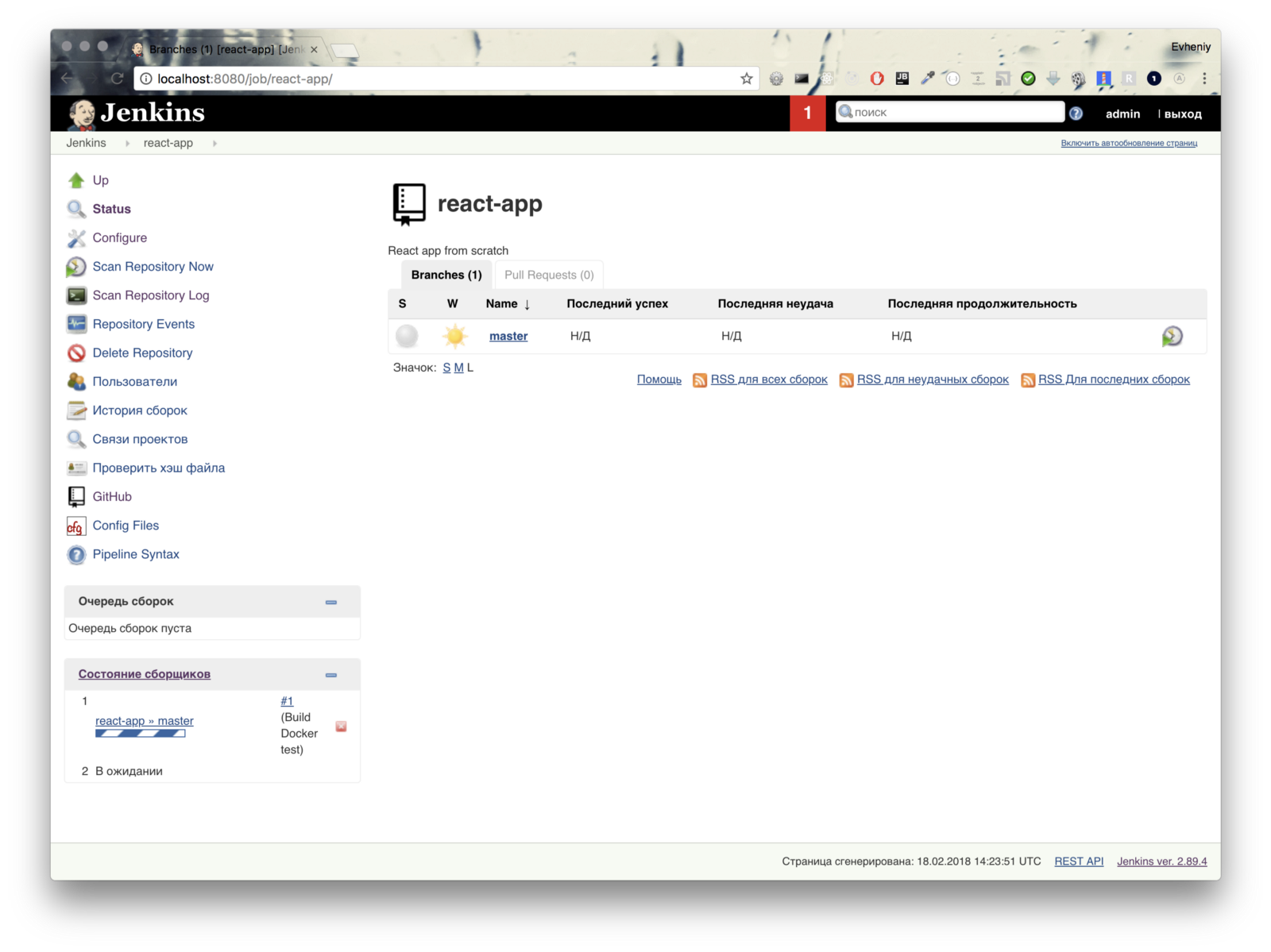Set icon size to medium (M)
This screenshot has height=952, width=1271.
coord(458,368)
